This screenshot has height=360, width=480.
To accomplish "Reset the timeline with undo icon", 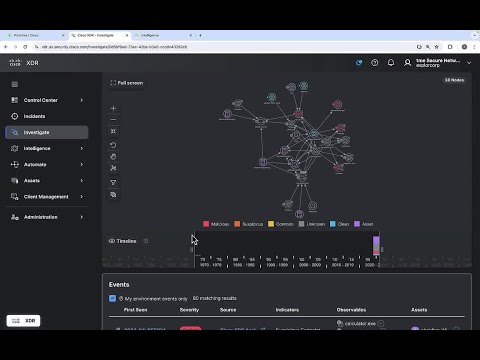I will (x=146, y=241).
